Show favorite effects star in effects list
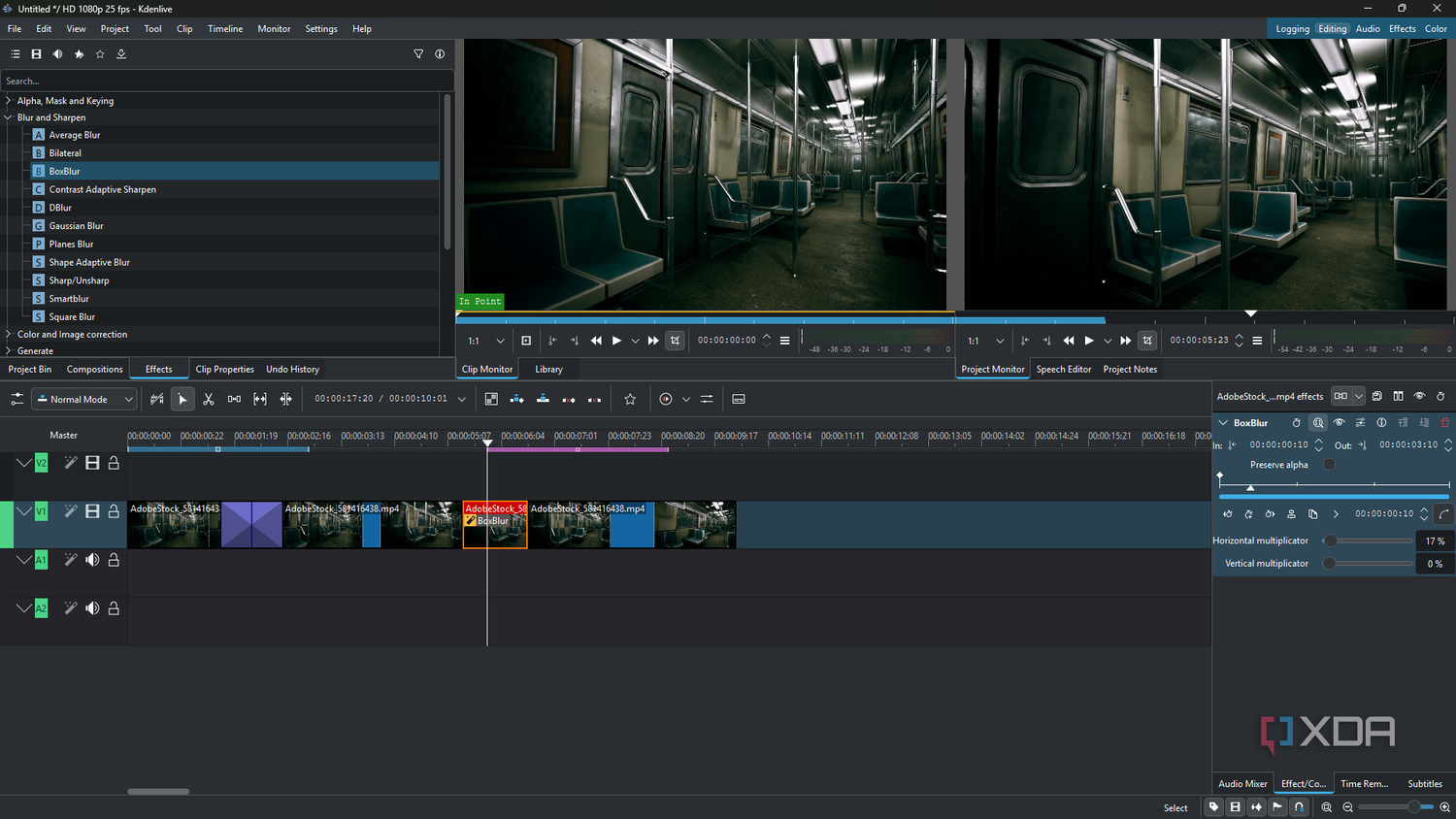 tap(100, 54)
